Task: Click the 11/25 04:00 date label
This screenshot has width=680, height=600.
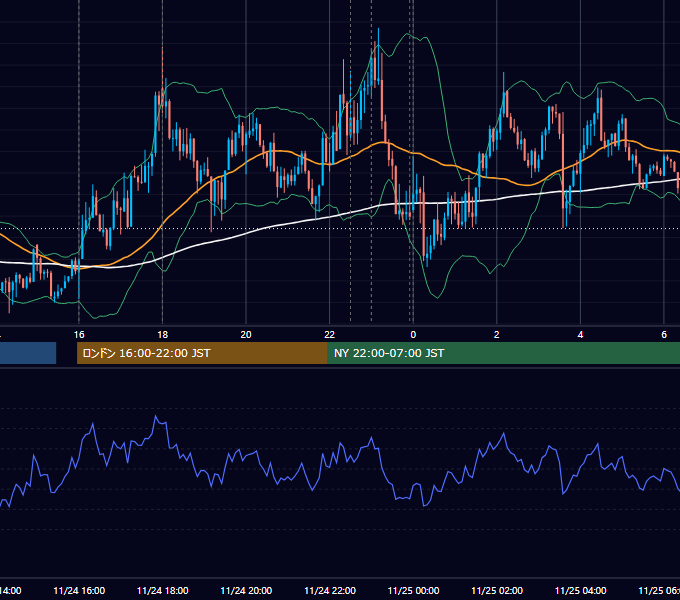Action: [581, 590]
